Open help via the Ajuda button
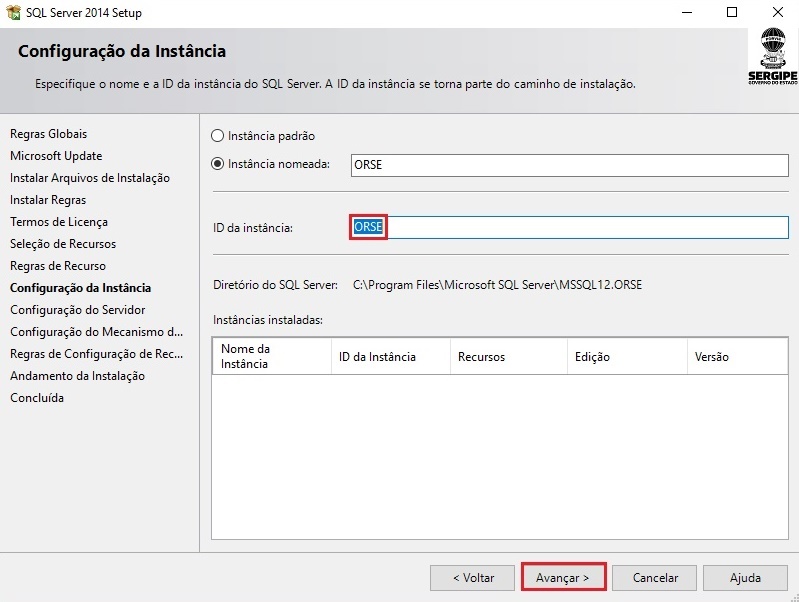The height and width of the screenshot is (602, 799). tap(744, 578)
